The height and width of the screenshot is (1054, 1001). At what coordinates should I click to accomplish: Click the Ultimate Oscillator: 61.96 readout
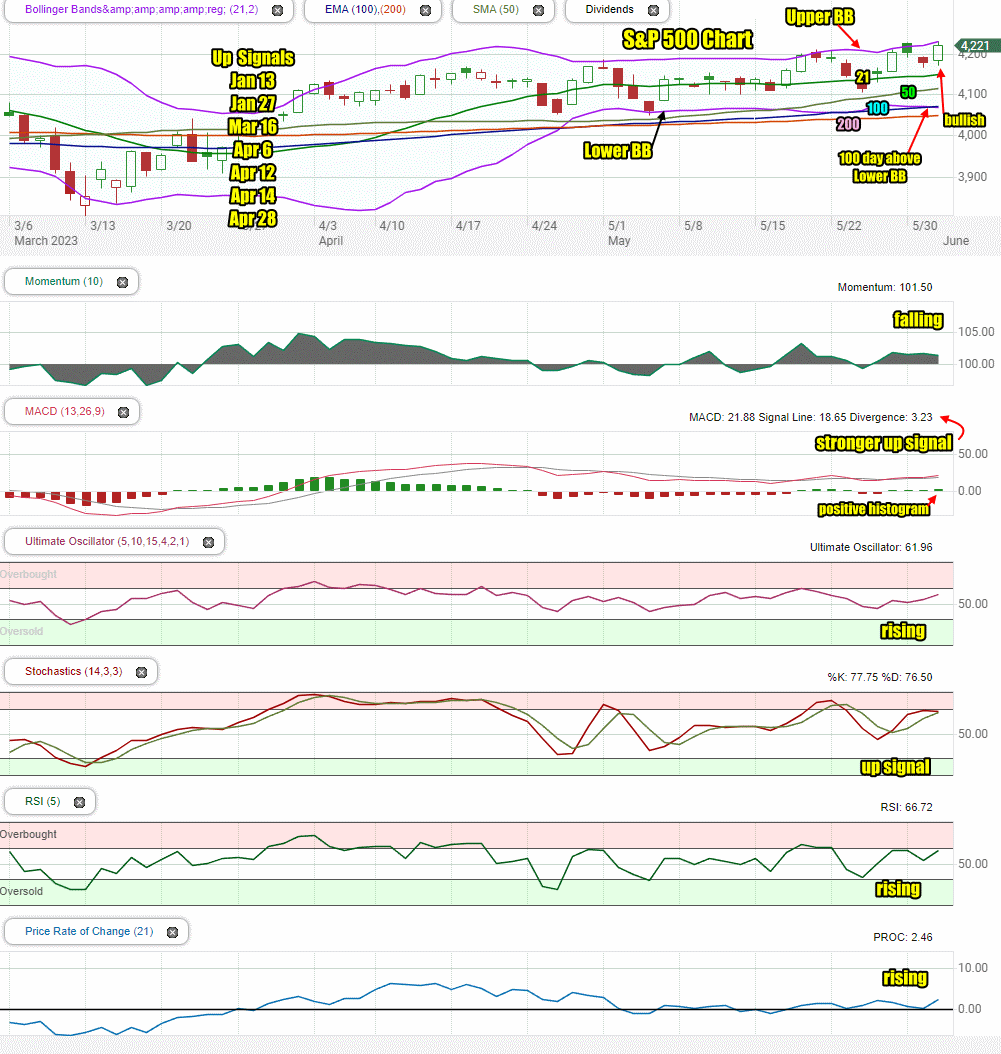coord(871,547)
